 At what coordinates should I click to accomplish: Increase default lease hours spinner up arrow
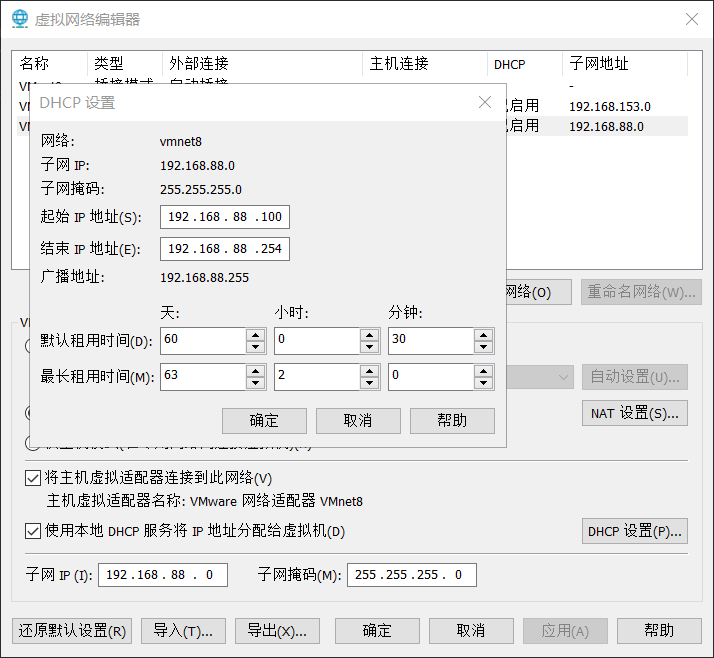pos(369,334)
